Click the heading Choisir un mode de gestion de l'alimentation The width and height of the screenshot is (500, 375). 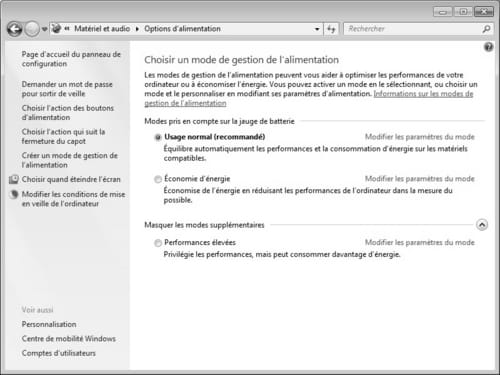coord(242,60)
